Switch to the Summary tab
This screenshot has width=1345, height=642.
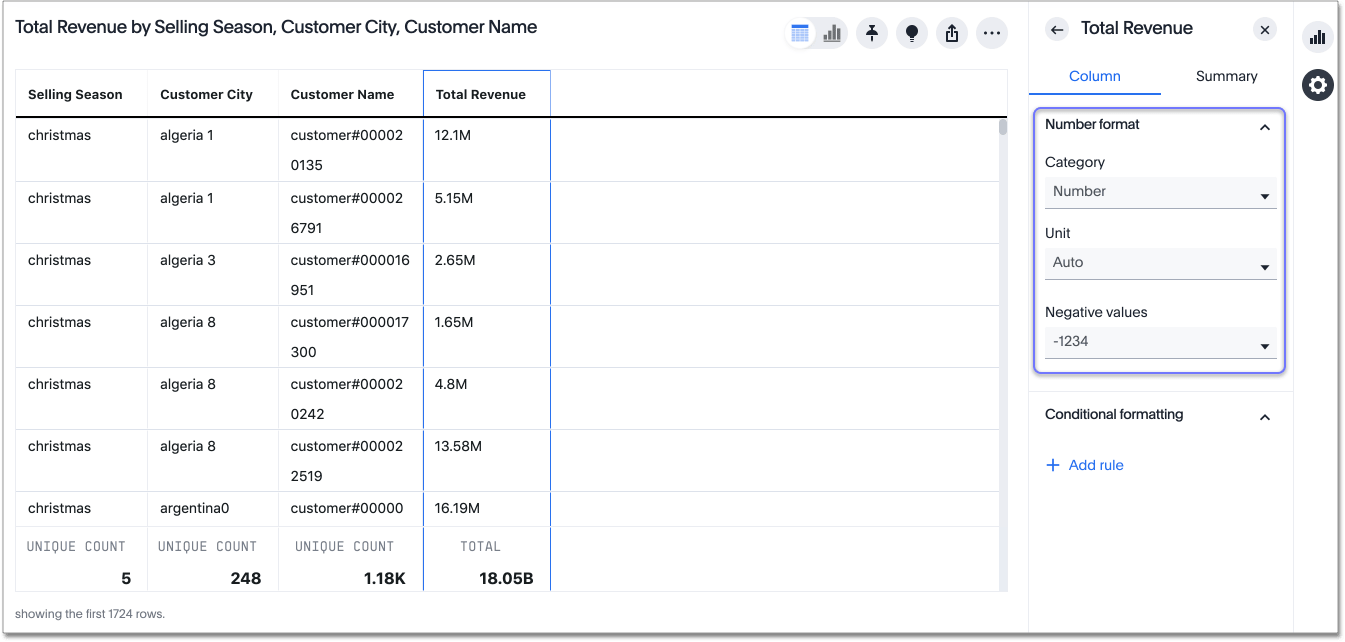[x=1226, y=77]
